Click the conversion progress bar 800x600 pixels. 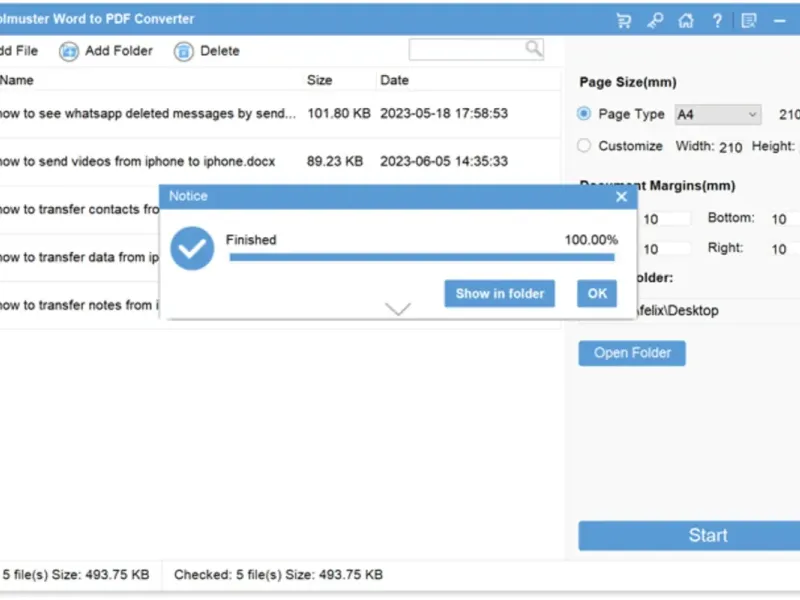(422, 257)
